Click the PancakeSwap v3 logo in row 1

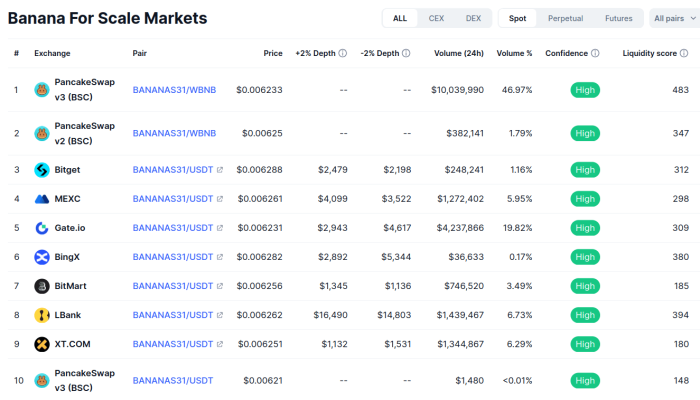42,90
